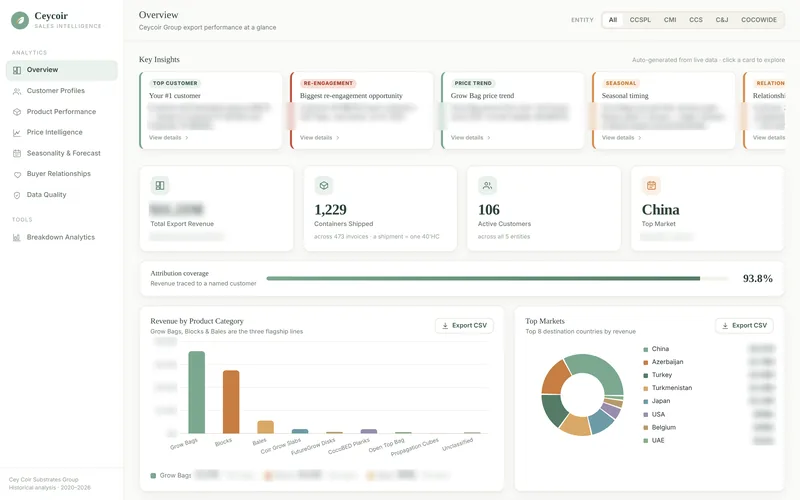Click the Product Performance box icon

[x=17, y=112]
